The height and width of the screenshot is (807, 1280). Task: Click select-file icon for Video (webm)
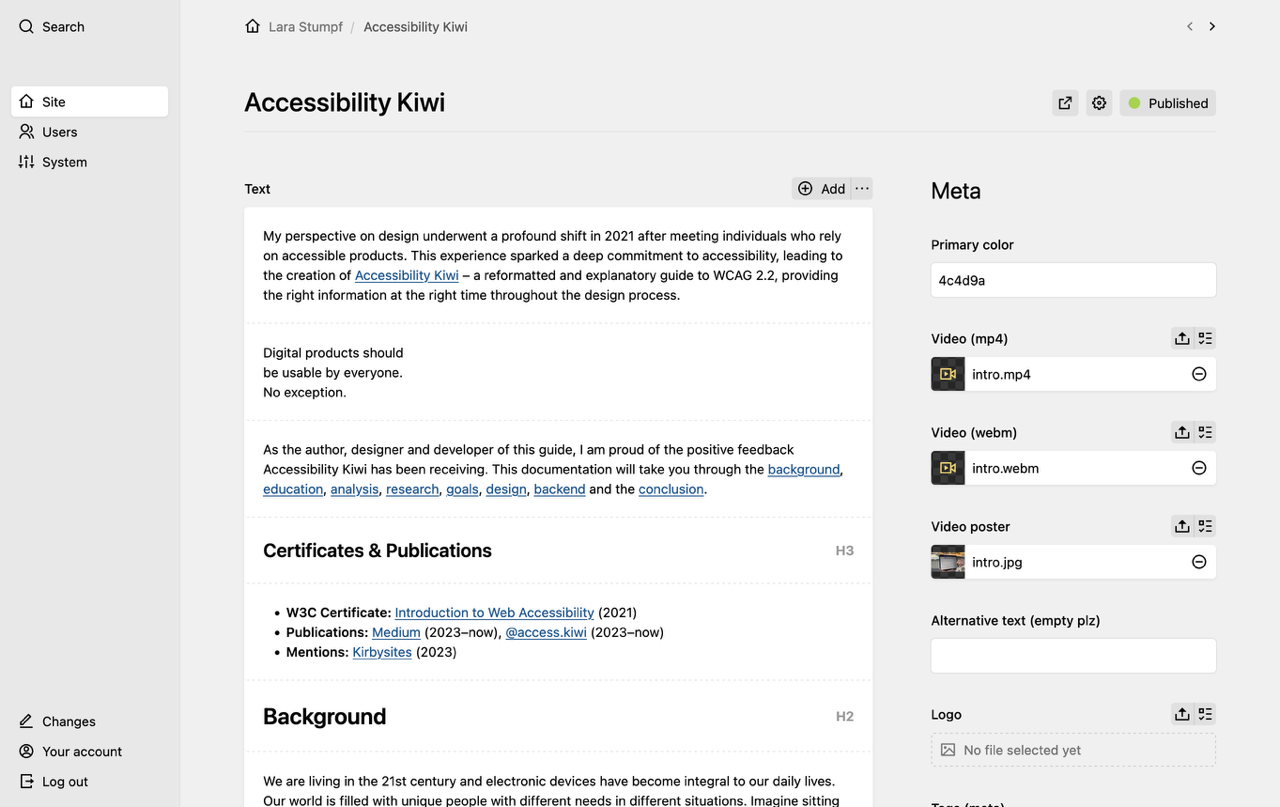[1205, 432]
